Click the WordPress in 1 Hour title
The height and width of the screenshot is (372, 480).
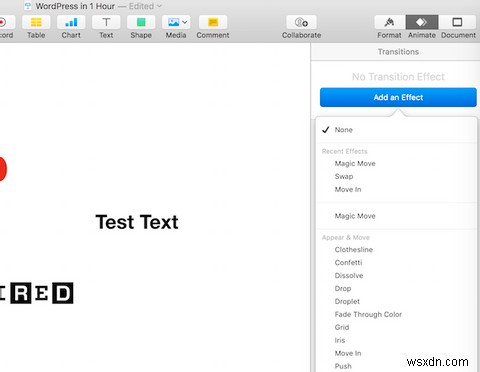point(75,6)
